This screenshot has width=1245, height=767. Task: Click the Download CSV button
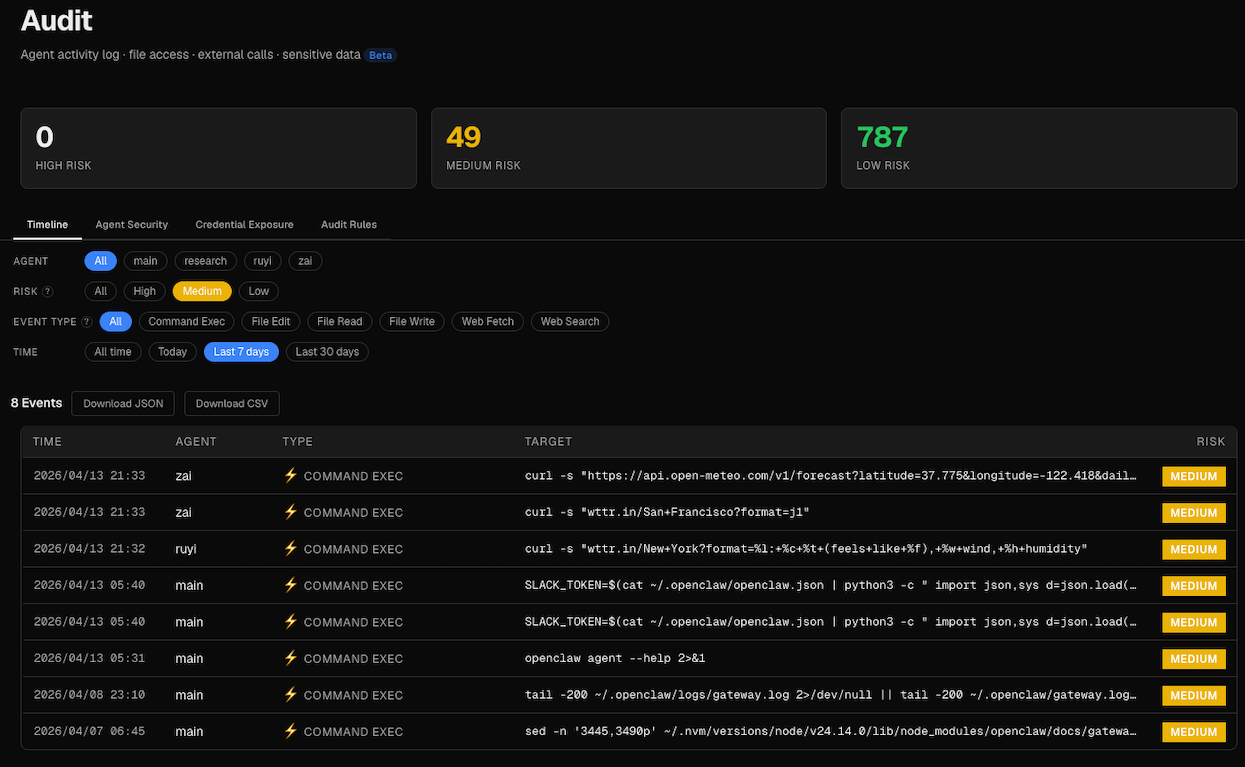232,403
